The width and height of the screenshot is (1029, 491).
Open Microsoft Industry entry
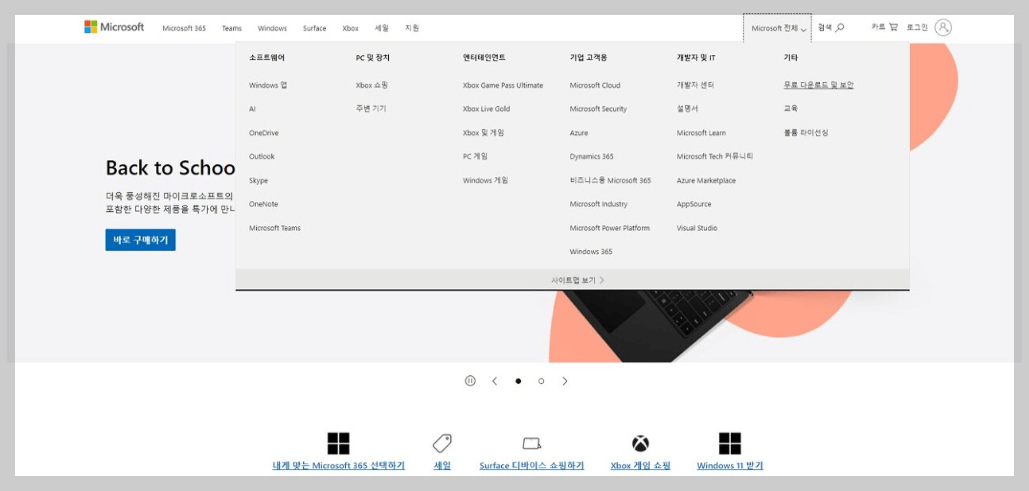click(598, 204)
